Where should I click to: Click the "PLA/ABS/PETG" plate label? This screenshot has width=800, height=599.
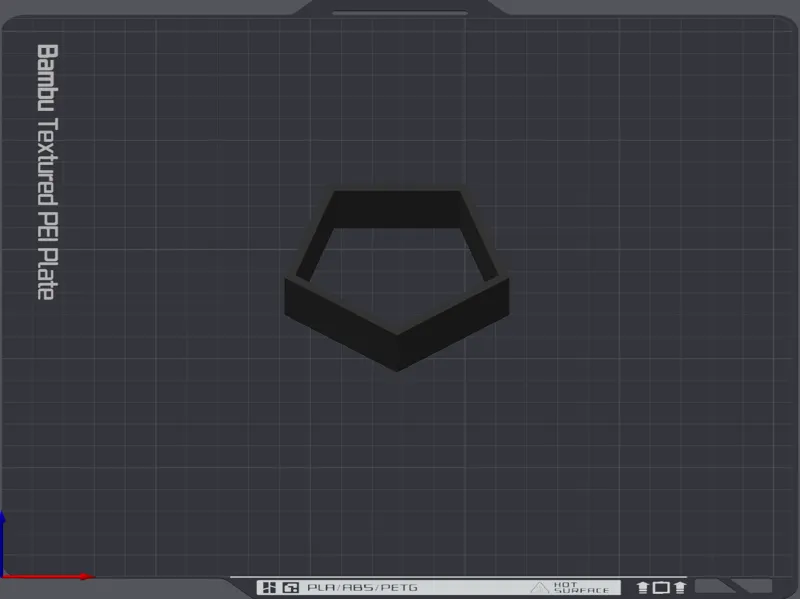362,587
